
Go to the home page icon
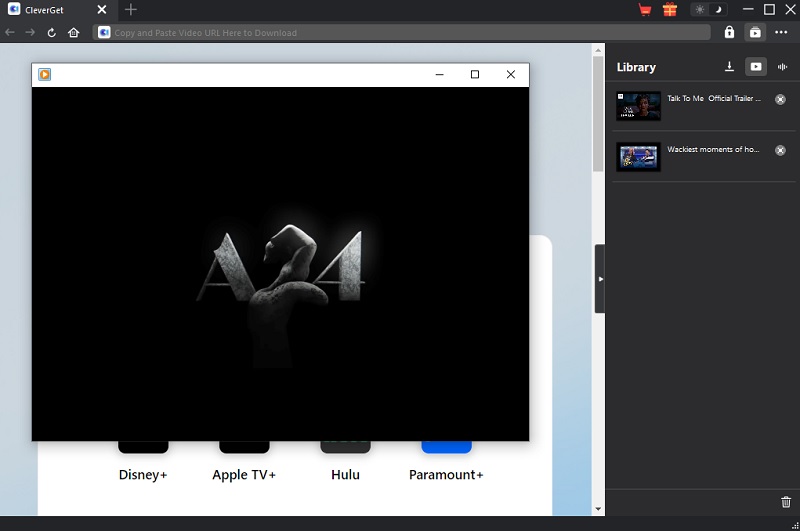coord(73,33)
